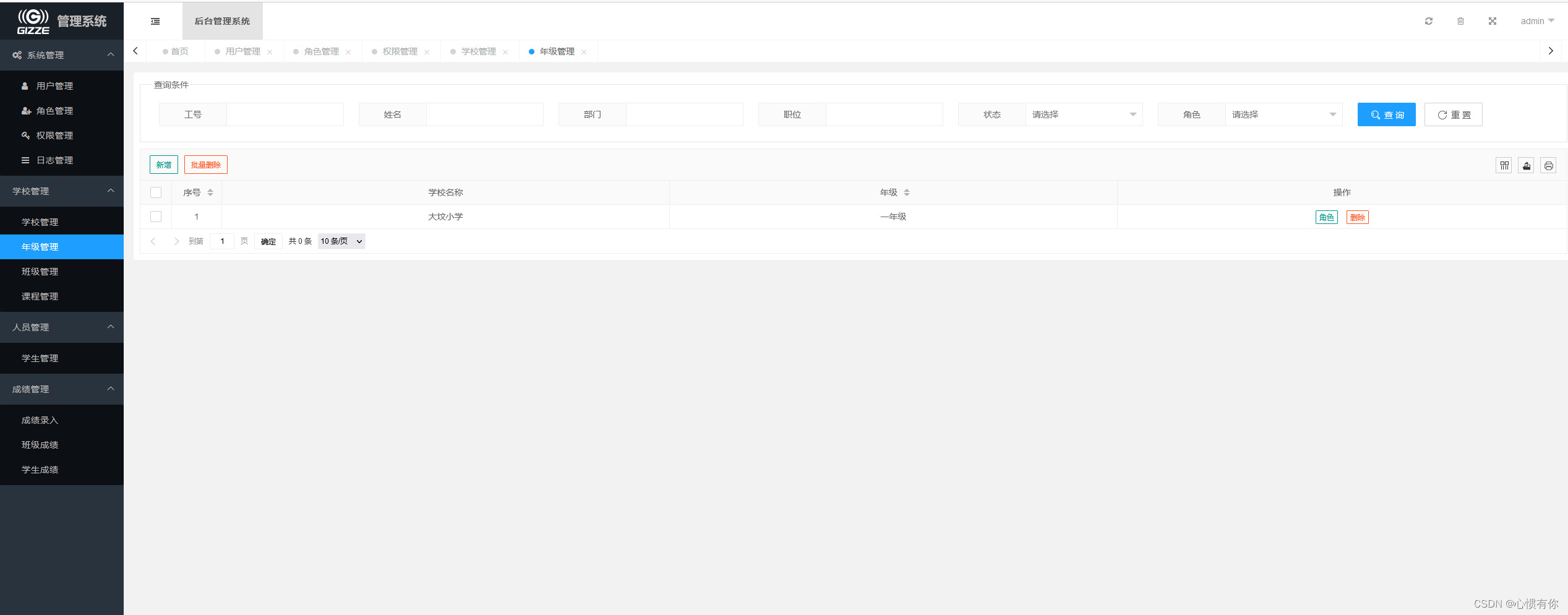Open the 10 条/页 page size selector

pyautogui.click(x=340, y=241)
